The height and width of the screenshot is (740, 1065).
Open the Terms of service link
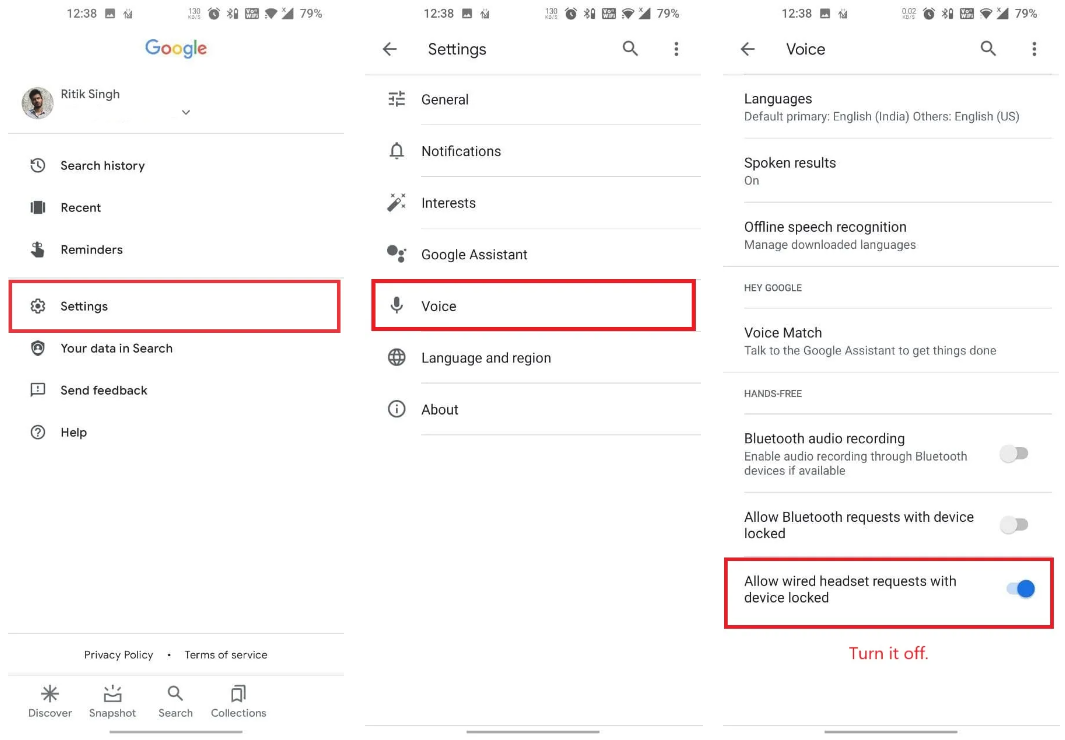(226, 654)
